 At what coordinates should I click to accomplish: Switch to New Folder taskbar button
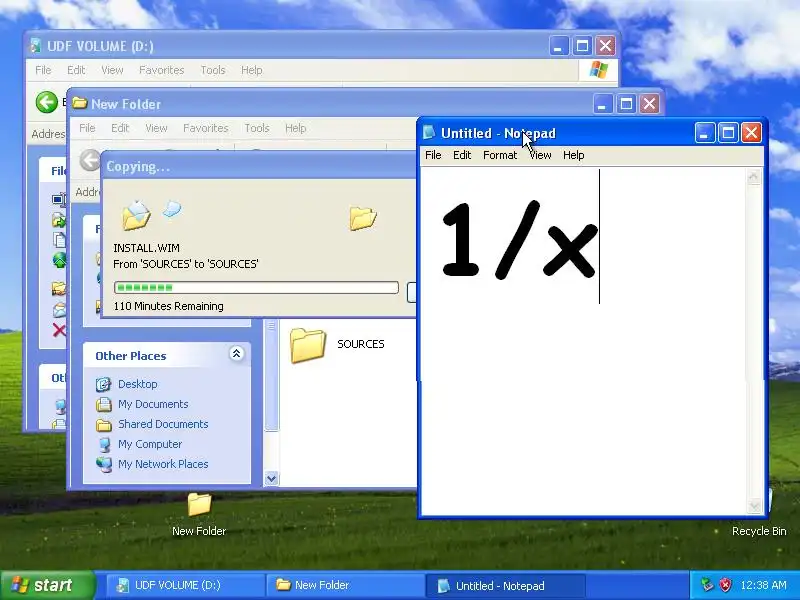coord(345,585)
